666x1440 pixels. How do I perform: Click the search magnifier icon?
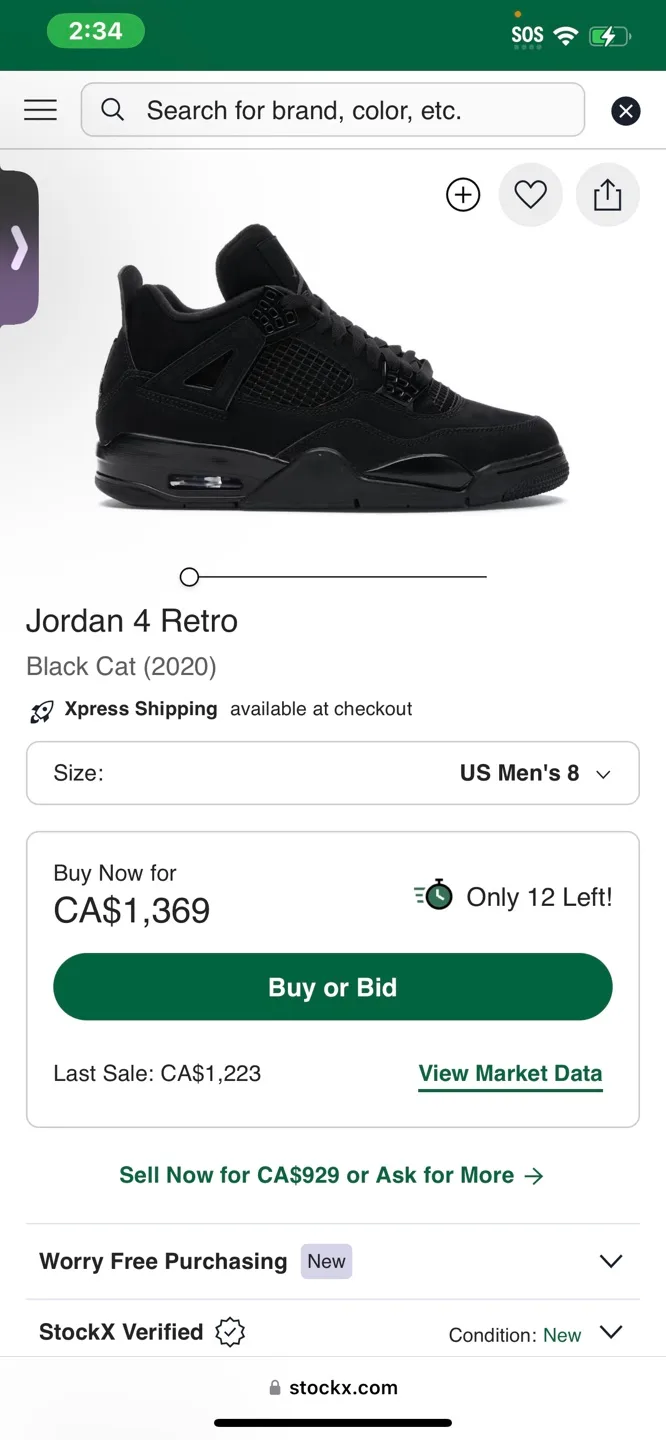112,110
